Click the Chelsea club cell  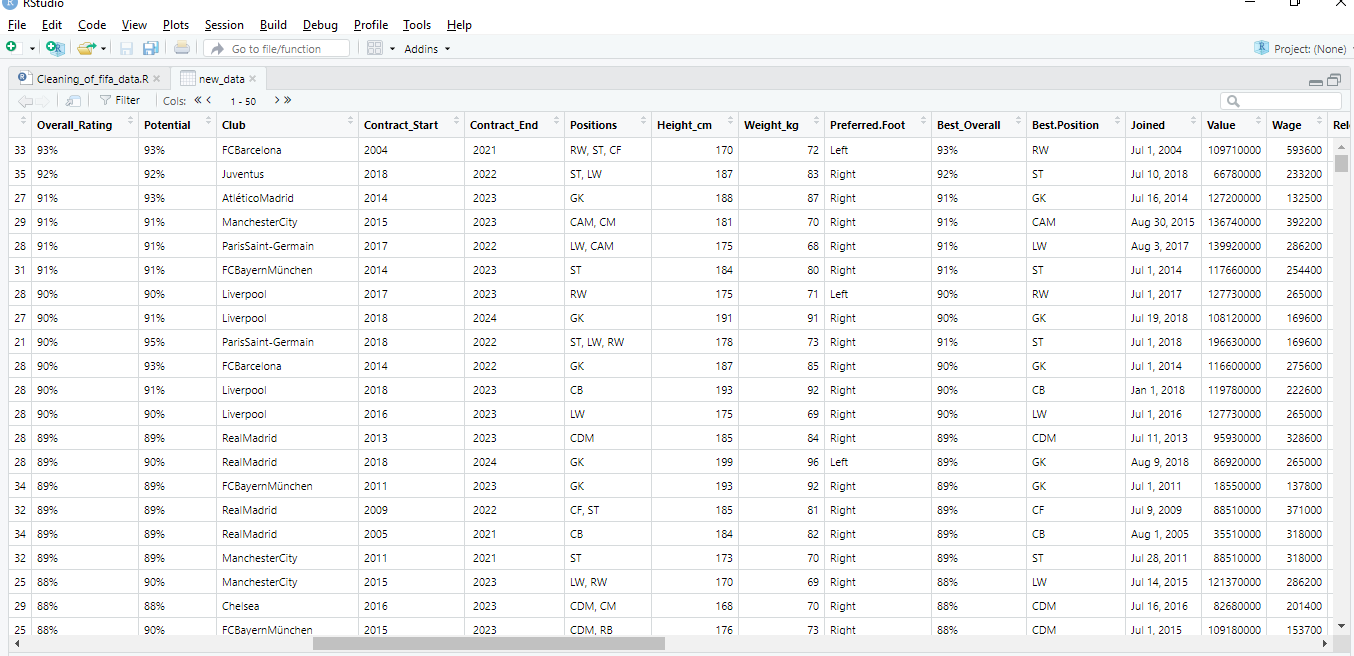coord(286,606)
